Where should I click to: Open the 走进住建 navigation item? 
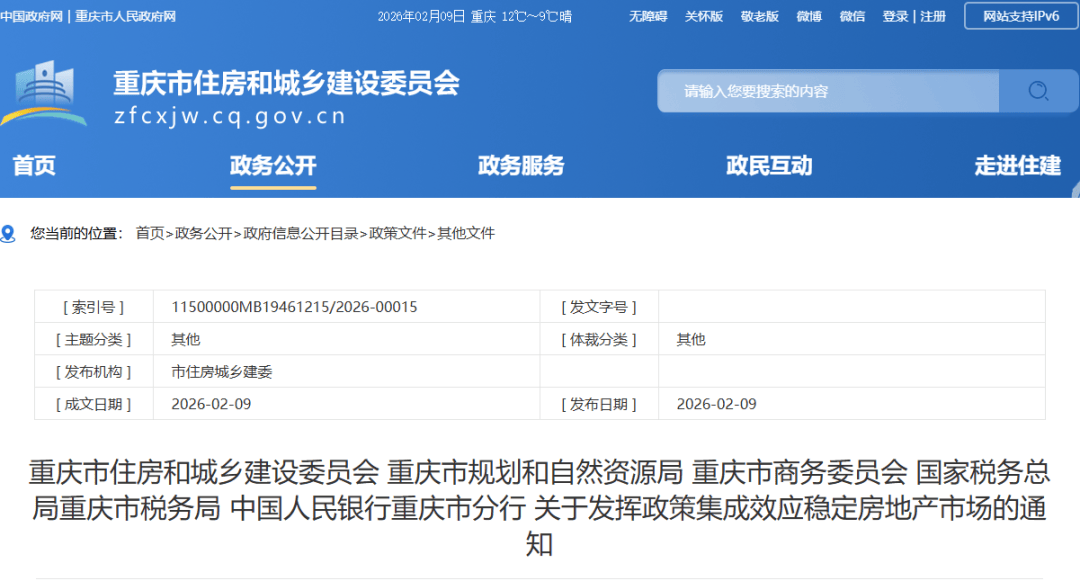pyautogui.click(x=1017, y=166)
